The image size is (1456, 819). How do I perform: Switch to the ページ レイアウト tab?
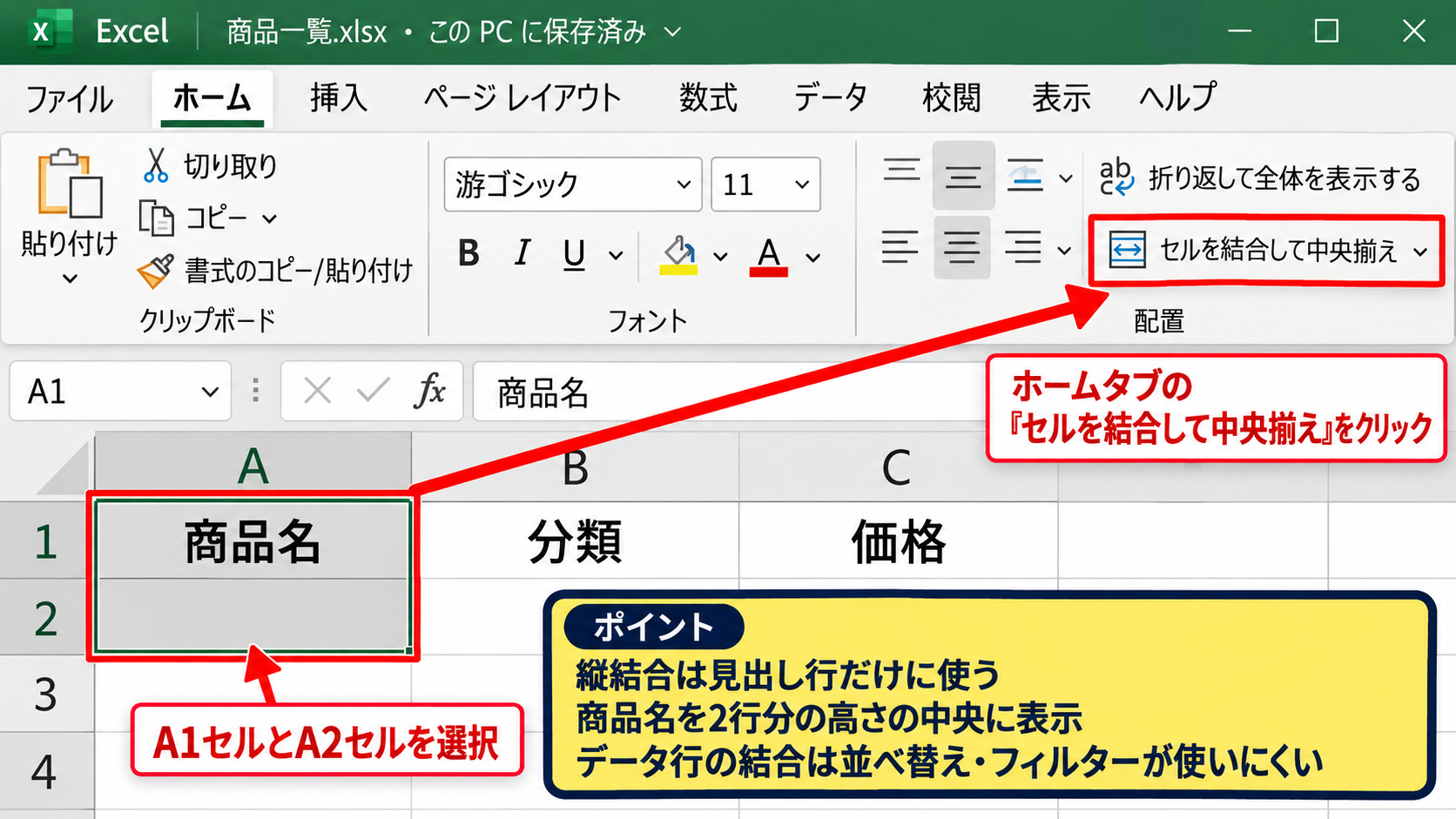tap(522, 97)
